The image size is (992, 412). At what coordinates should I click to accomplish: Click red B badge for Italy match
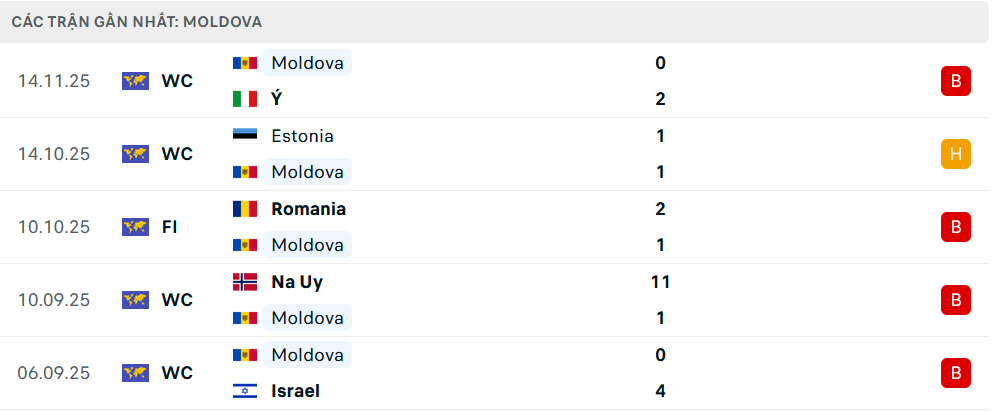955,81
